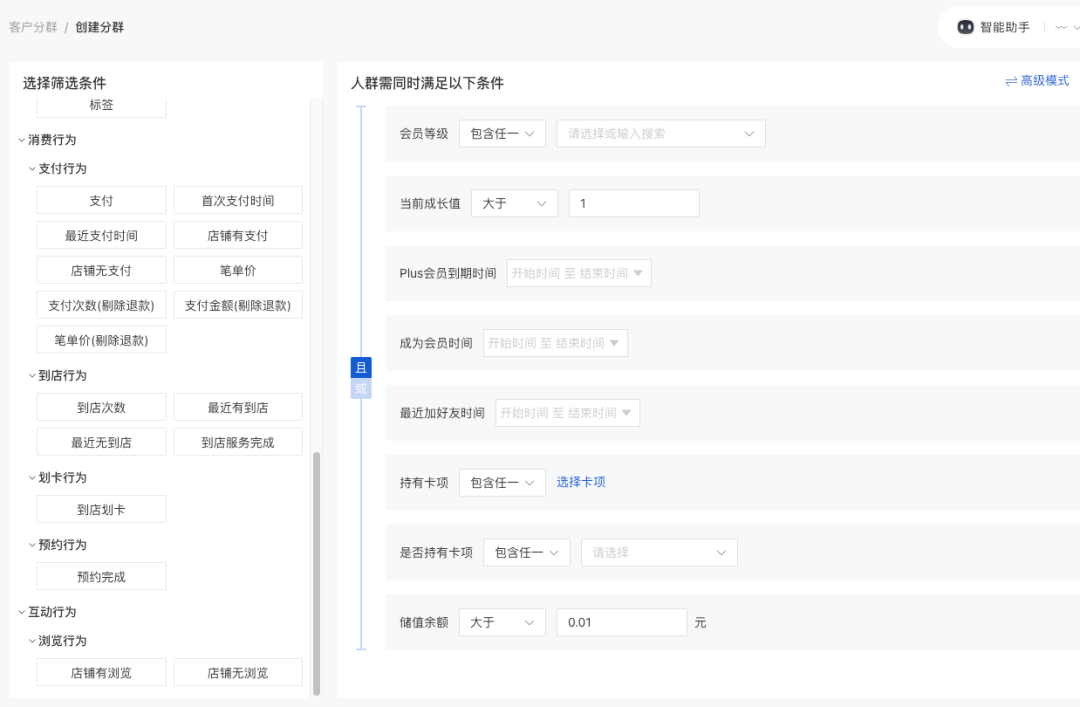This screenshot has height=707, width=1080.
Task: Open the 当前成长值 comparison dropdown showing 大于
Action: click(514, 203)
